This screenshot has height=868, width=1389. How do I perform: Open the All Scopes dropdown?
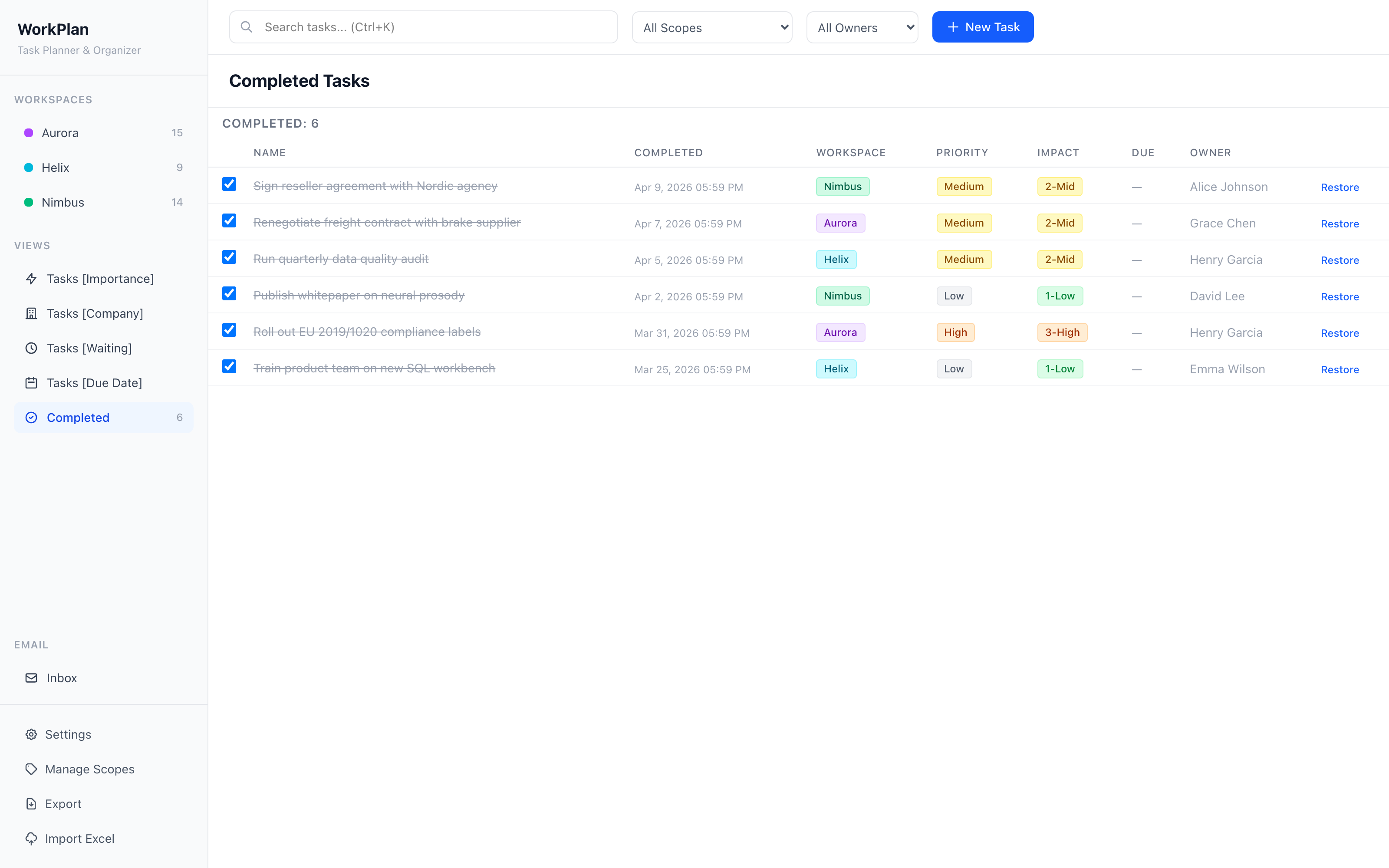click(712, 27)
